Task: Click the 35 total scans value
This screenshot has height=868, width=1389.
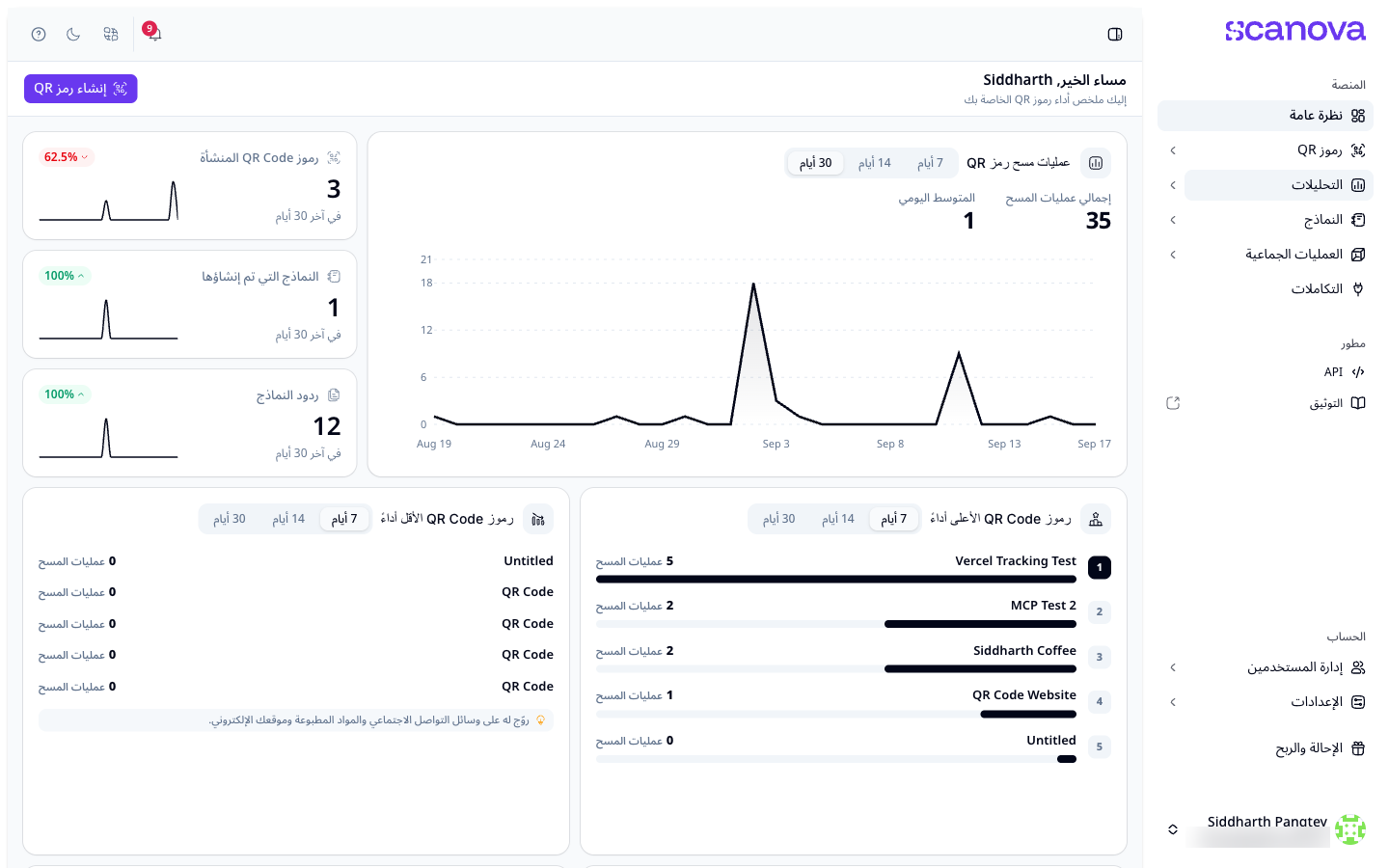Action: click(1099, 221)
